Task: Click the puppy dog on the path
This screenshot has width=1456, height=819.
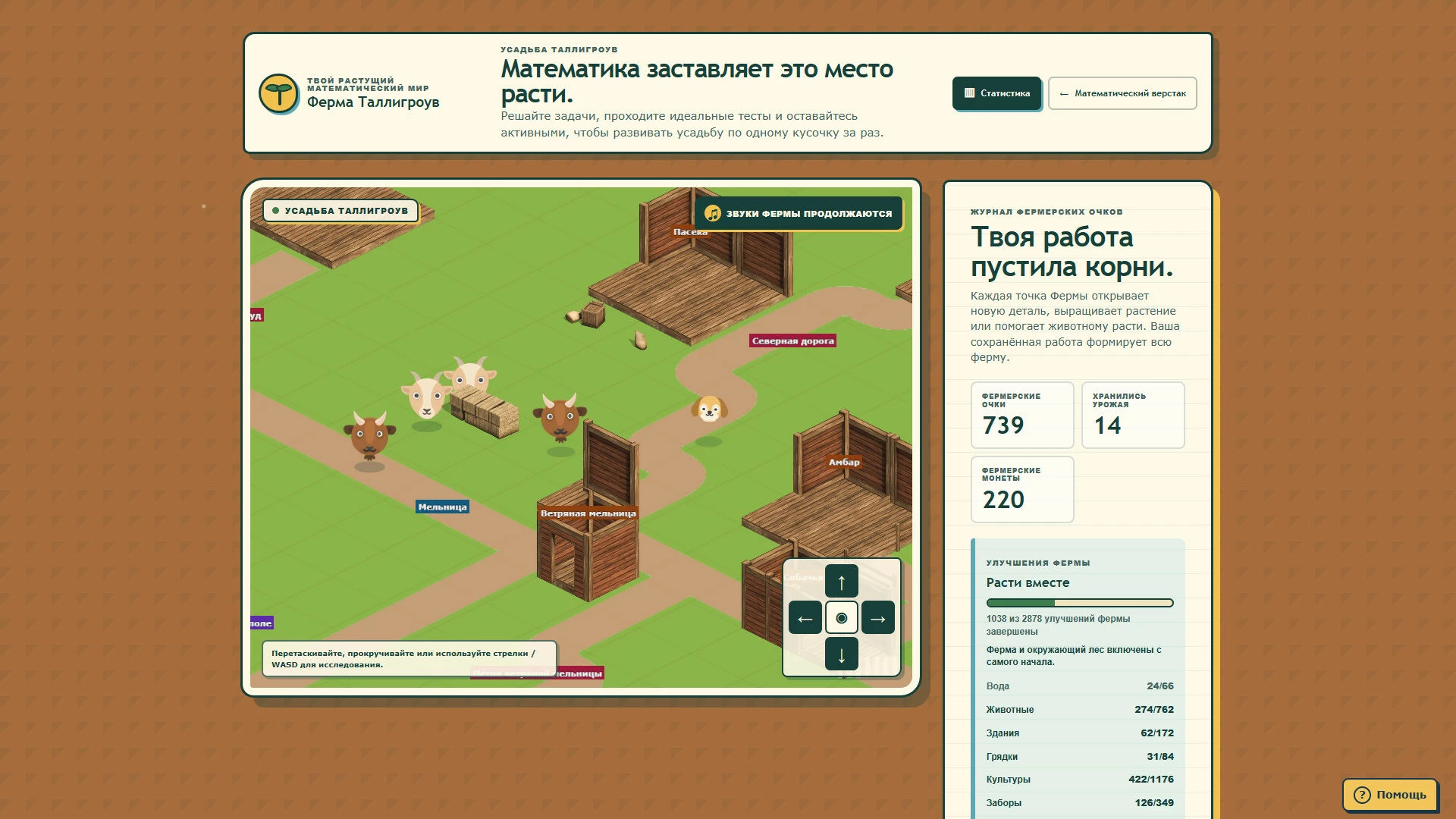Action: click(x=709, y=409)
